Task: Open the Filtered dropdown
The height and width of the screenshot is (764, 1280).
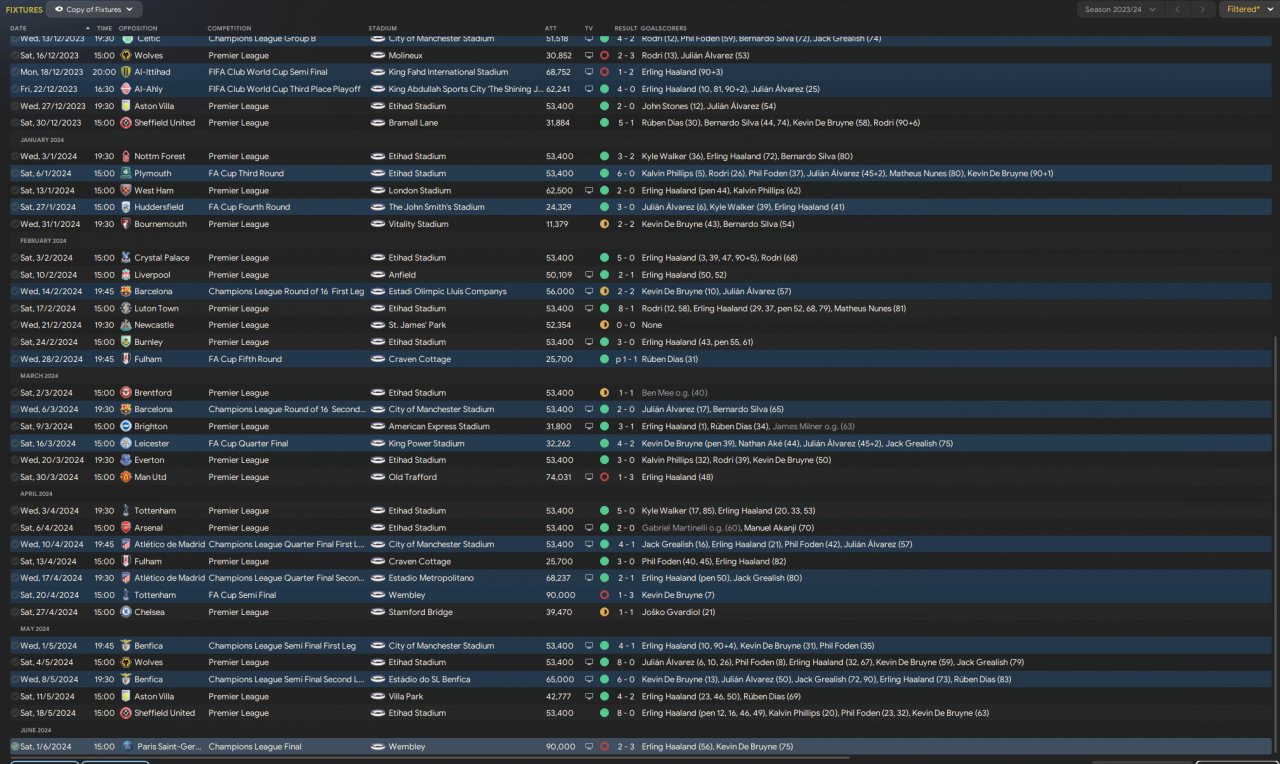Action: pos(1248,9)
